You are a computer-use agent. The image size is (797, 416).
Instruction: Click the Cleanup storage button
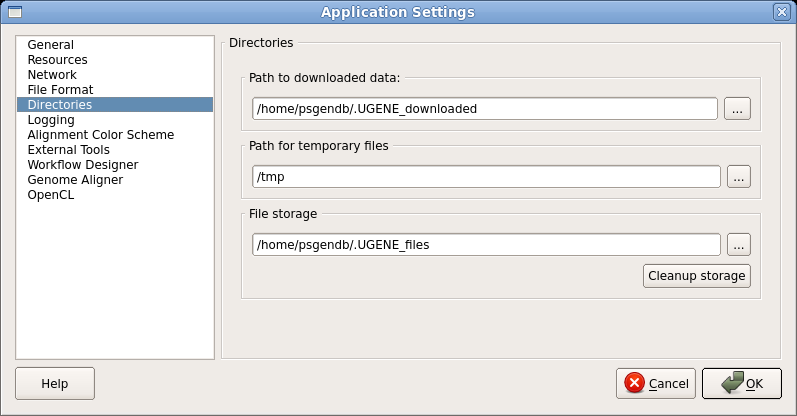(x=696, y=276)
